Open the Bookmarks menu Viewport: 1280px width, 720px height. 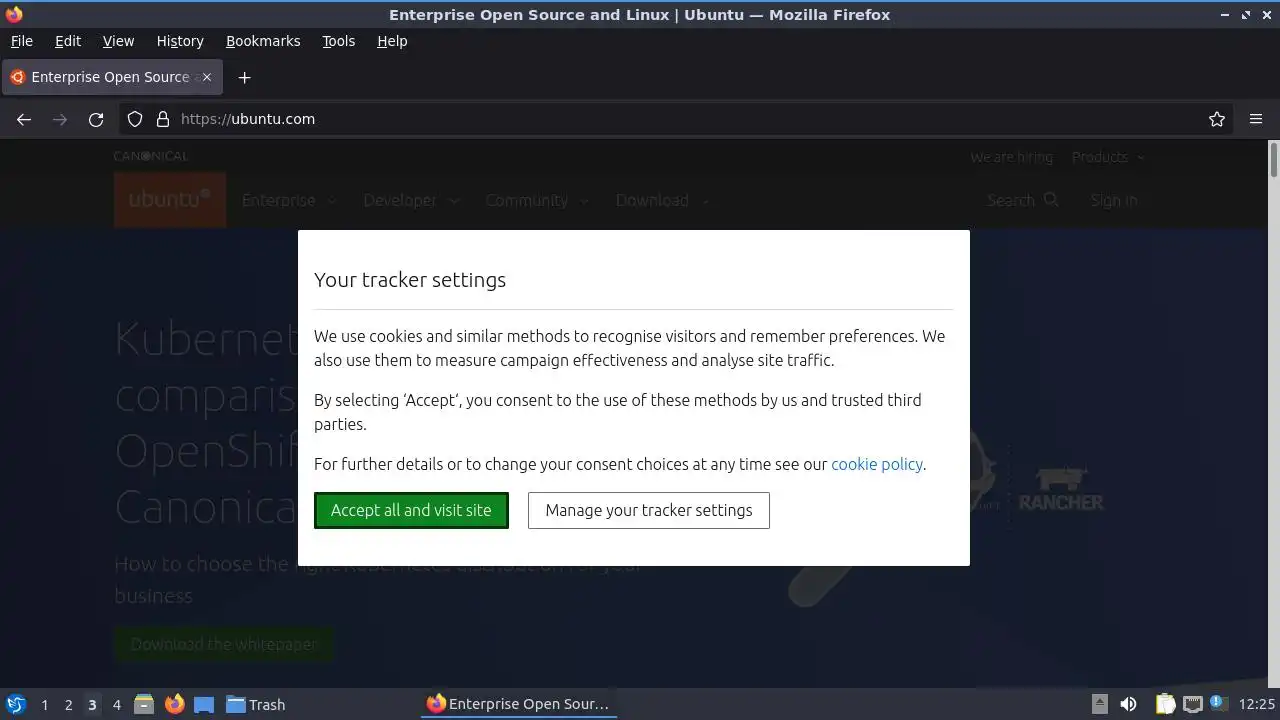tap(263, 41)
